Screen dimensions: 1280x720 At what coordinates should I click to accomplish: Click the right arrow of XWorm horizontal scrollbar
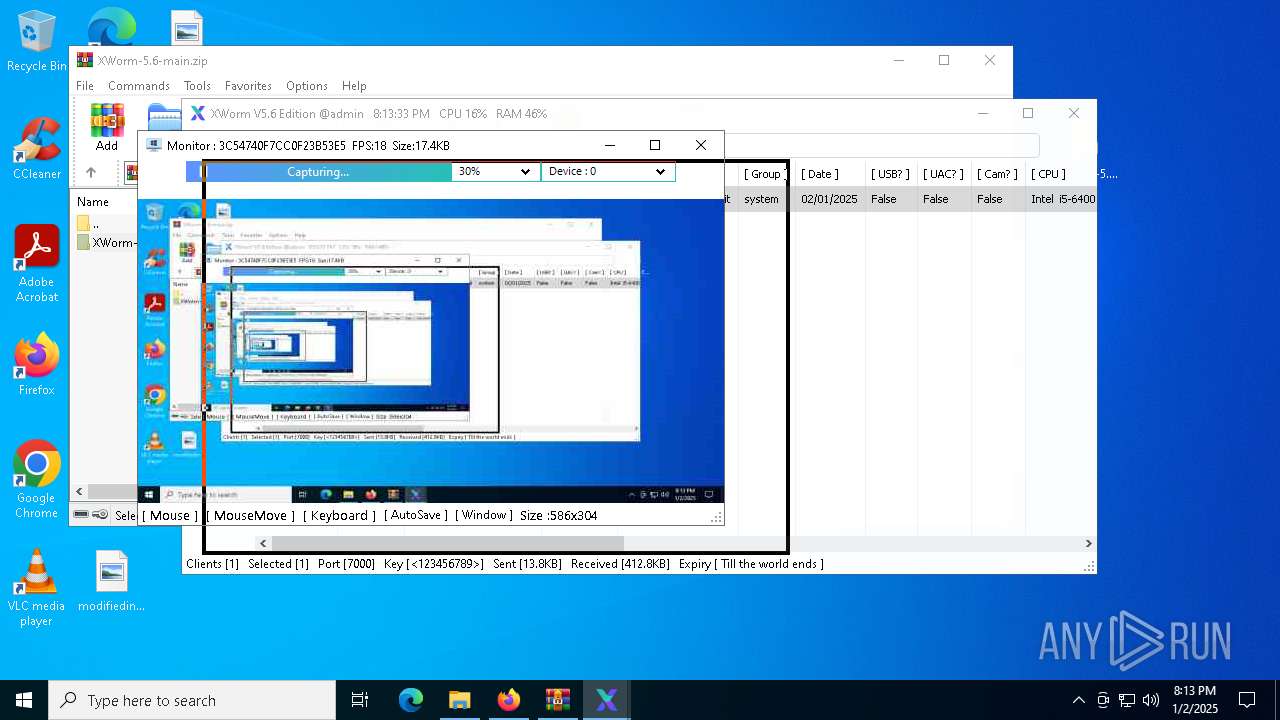click(1089, 543)
